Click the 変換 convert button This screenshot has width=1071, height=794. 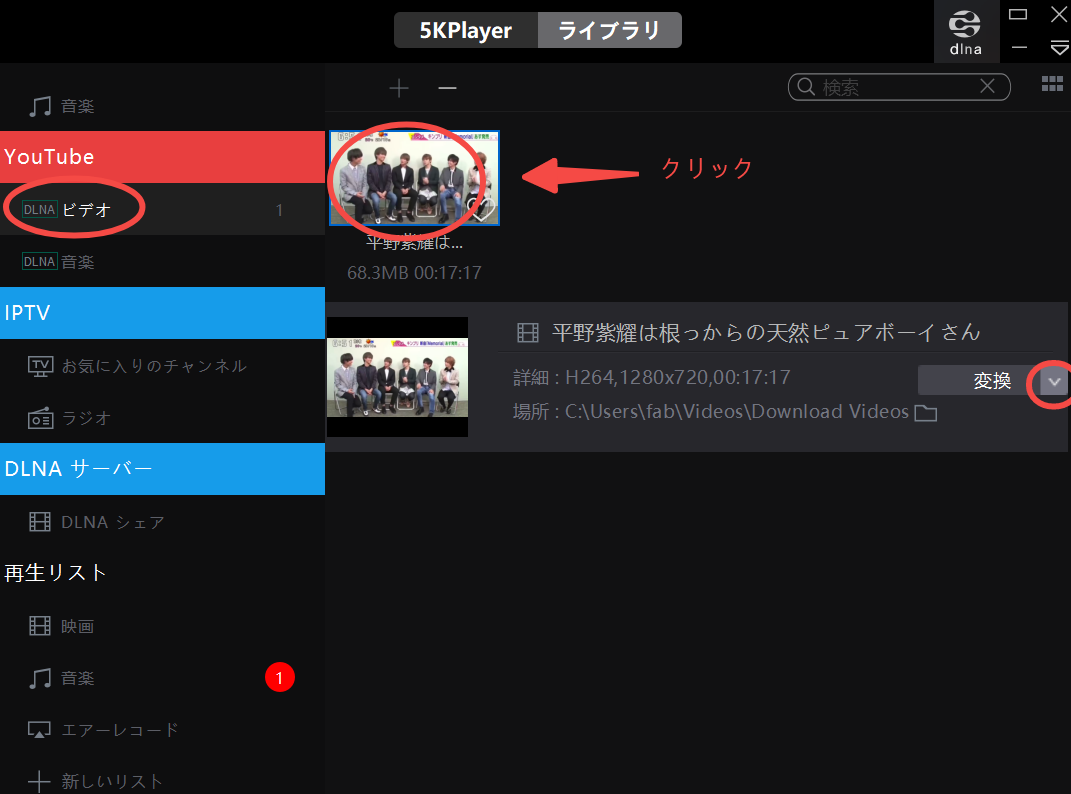tap(978, 381)
